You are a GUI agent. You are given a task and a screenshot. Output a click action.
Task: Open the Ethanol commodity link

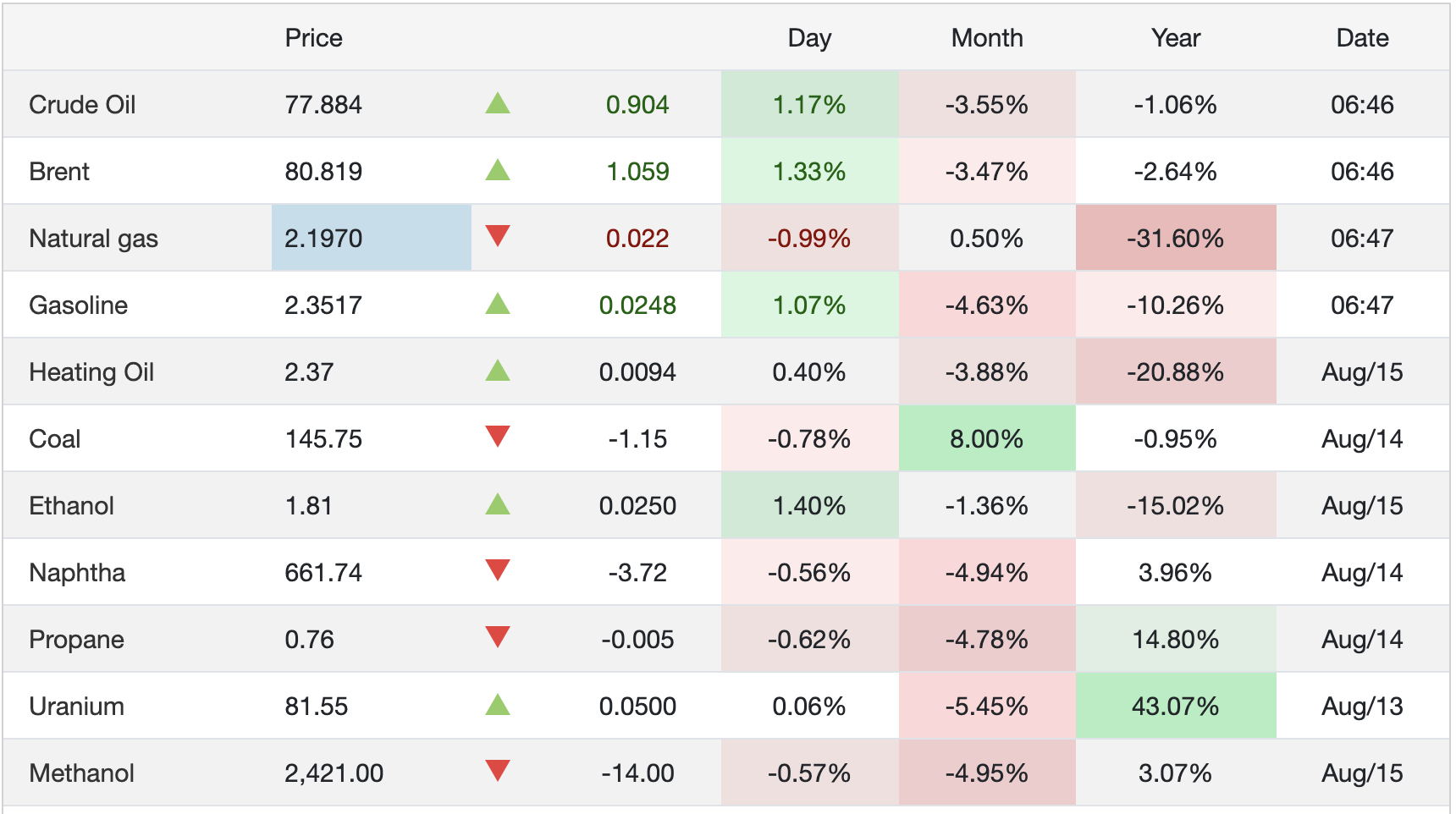pos(71,506)
